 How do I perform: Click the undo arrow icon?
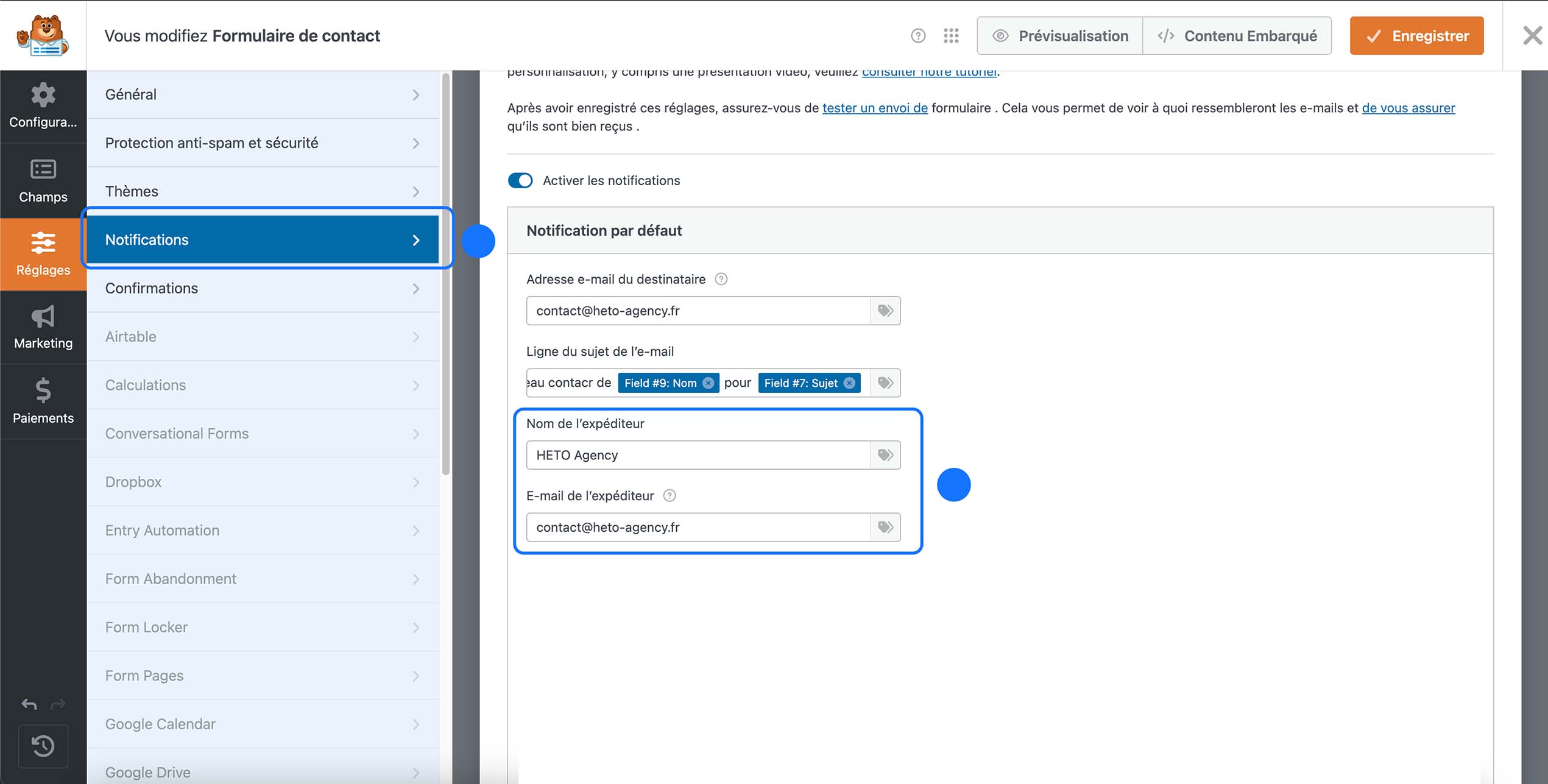(28, 704)
